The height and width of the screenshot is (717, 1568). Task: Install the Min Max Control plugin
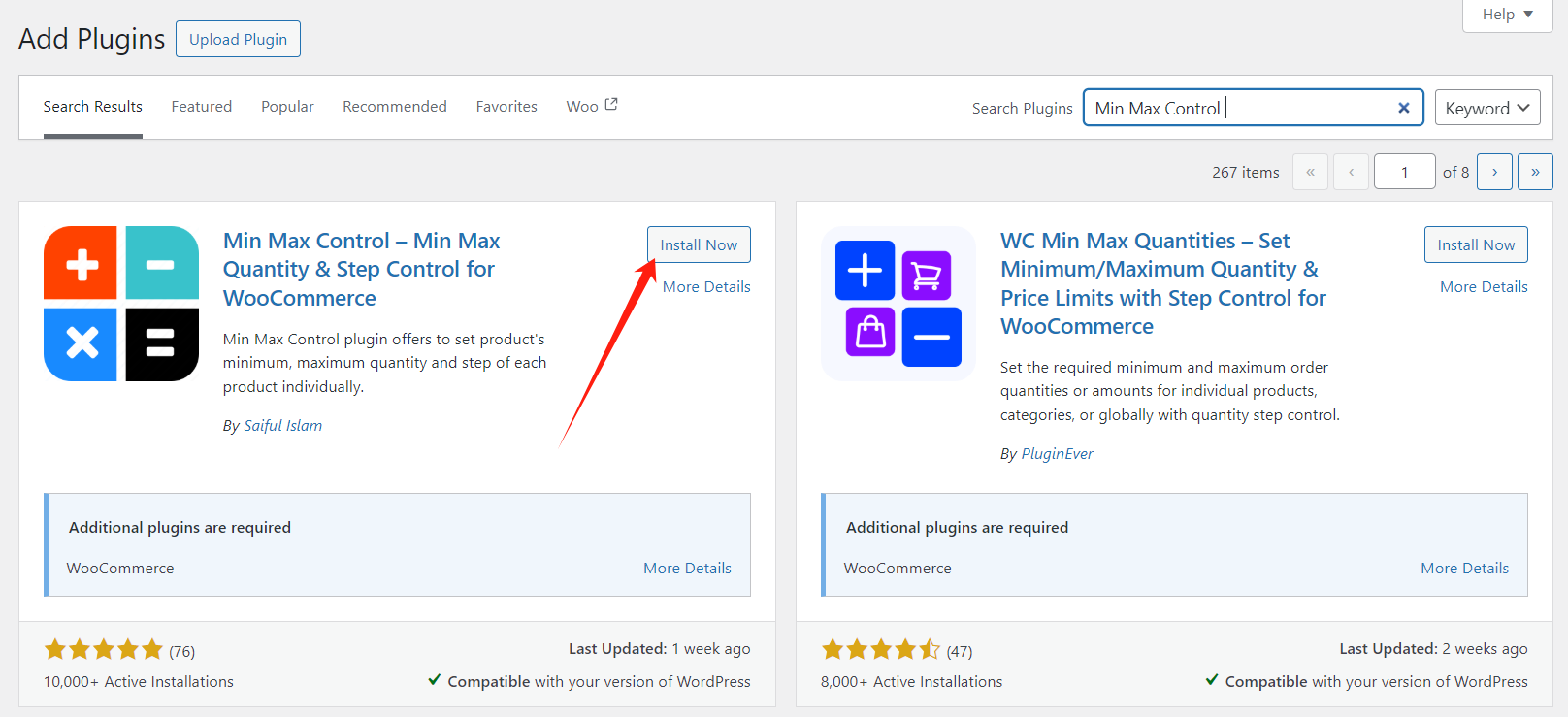coord(699,244)
